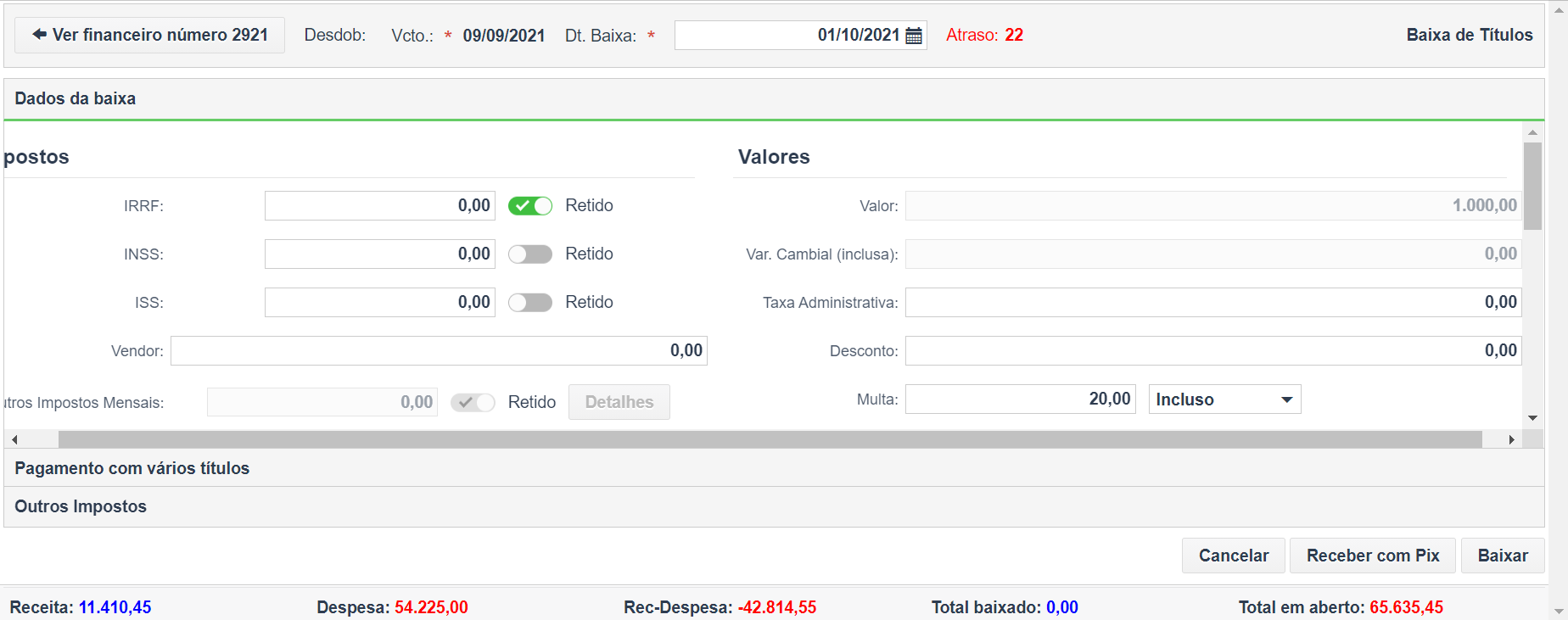Click the horizontal scrollbar thumb

tap(769, 439)
